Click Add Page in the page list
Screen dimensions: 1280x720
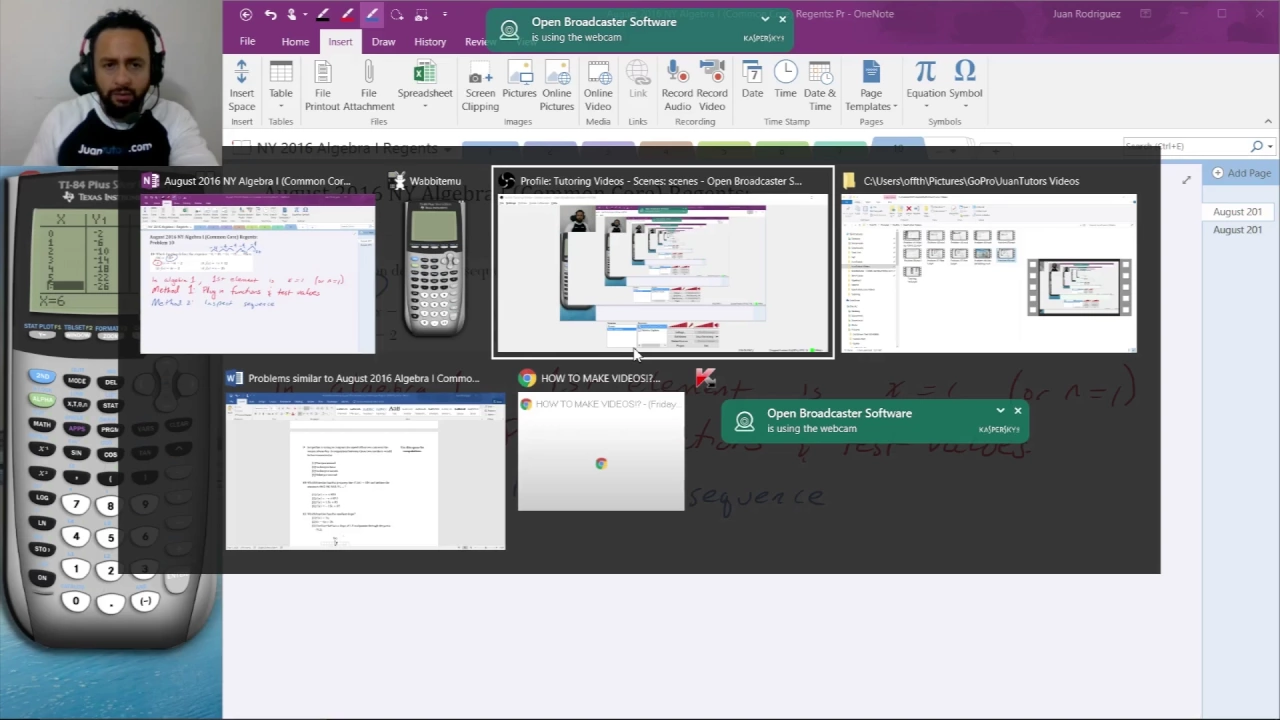[x=1242, y=173]
